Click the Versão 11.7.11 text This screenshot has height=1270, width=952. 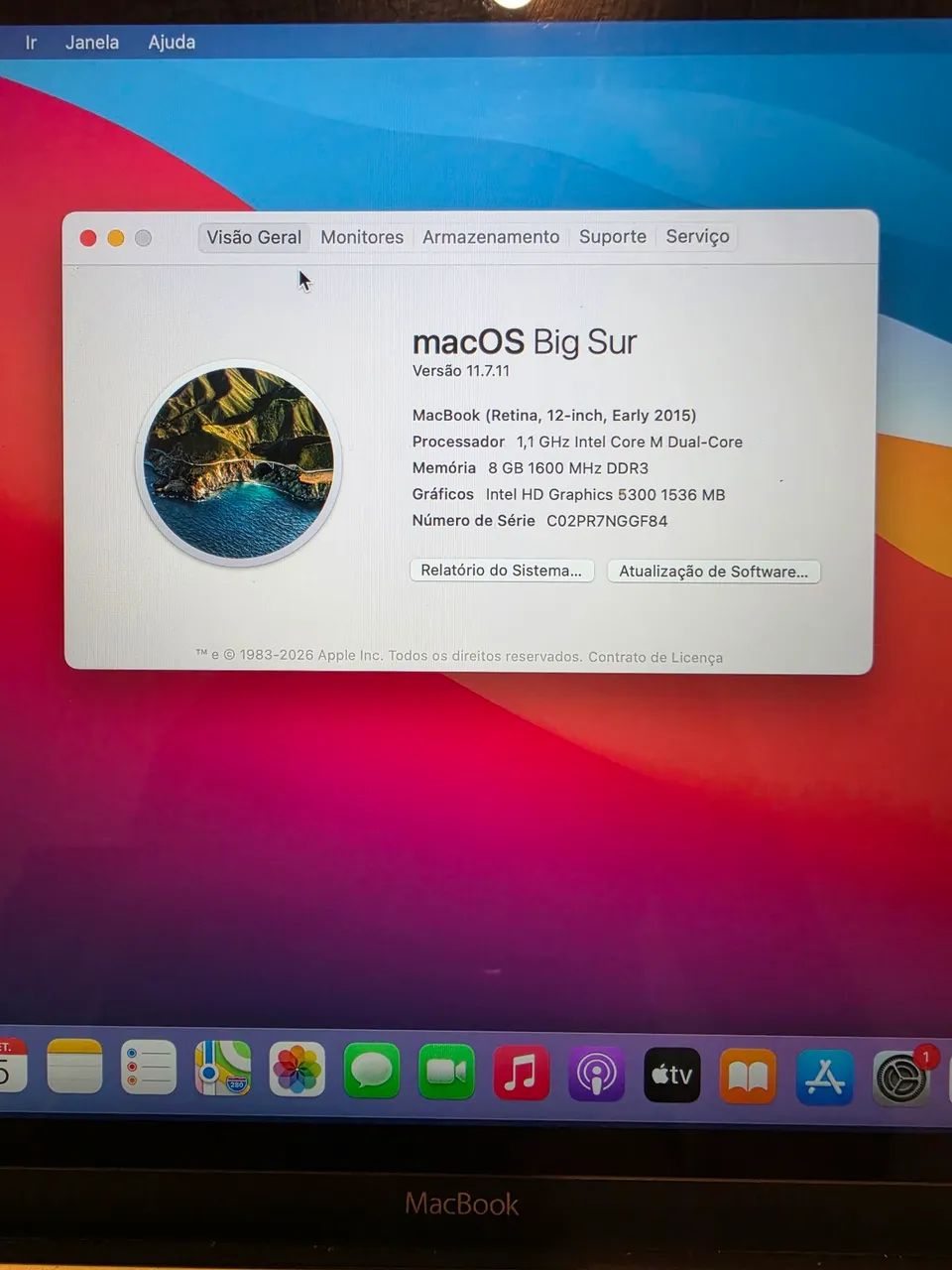pos(461,371)
